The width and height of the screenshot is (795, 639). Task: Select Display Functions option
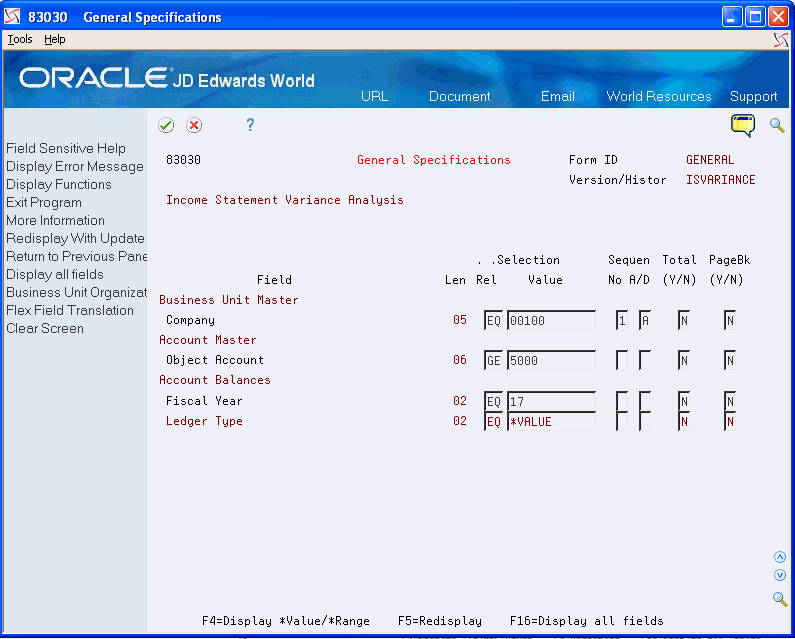tap(59, 185)
